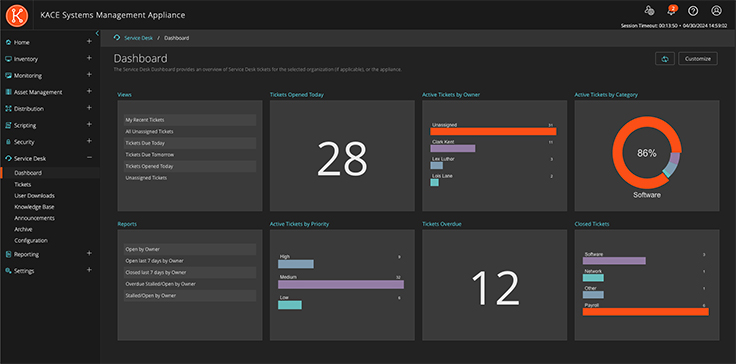Open the notifications bell icon

click(x=672, y=10)
